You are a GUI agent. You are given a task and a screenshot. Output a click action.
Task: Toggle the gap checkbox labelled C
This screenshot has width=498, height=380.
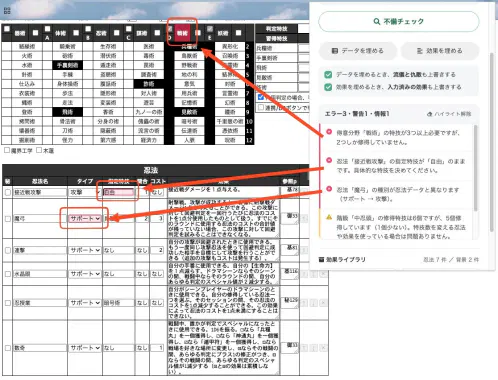(x=128, y=29)
